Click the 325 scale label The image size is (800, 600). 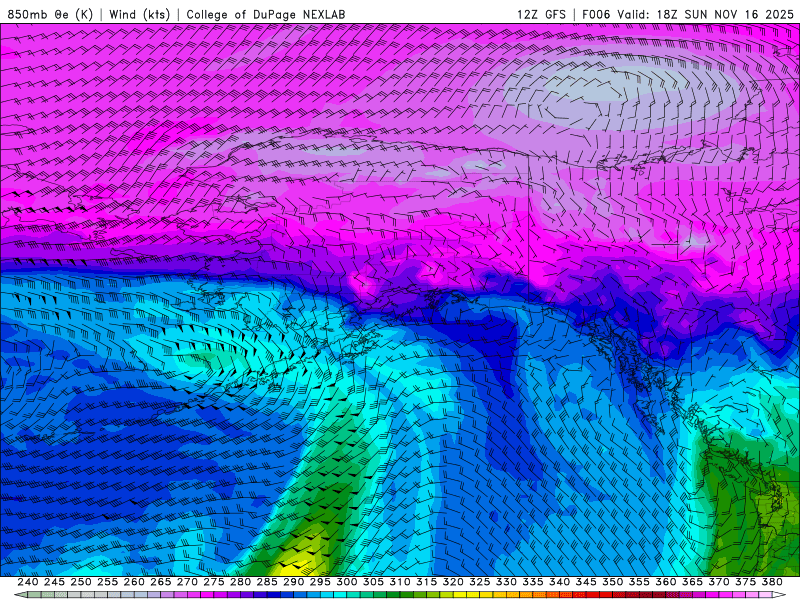tap(479, 582)
